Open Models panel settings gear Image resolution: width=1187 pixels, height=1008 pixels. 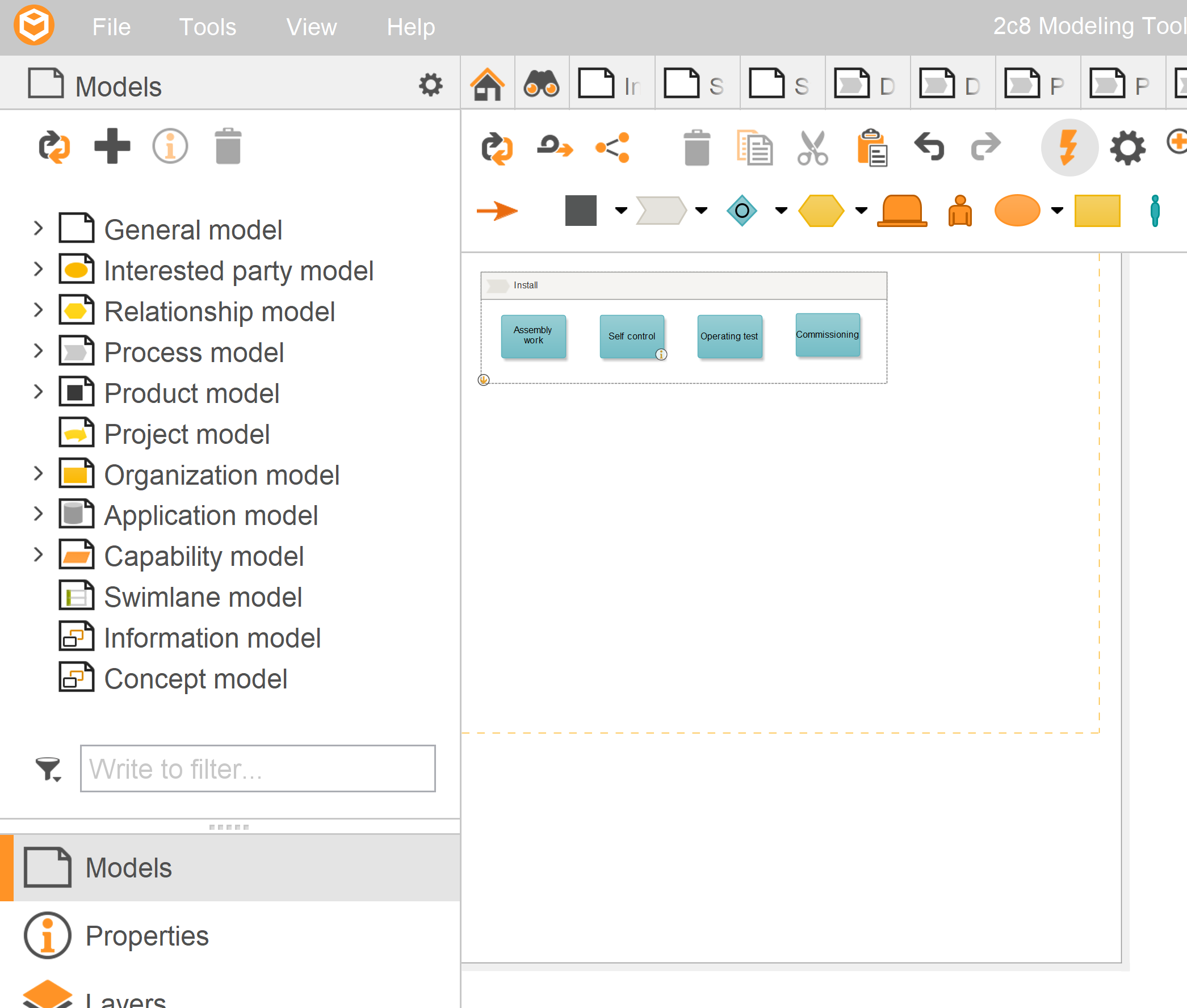(x=430, y=85)
